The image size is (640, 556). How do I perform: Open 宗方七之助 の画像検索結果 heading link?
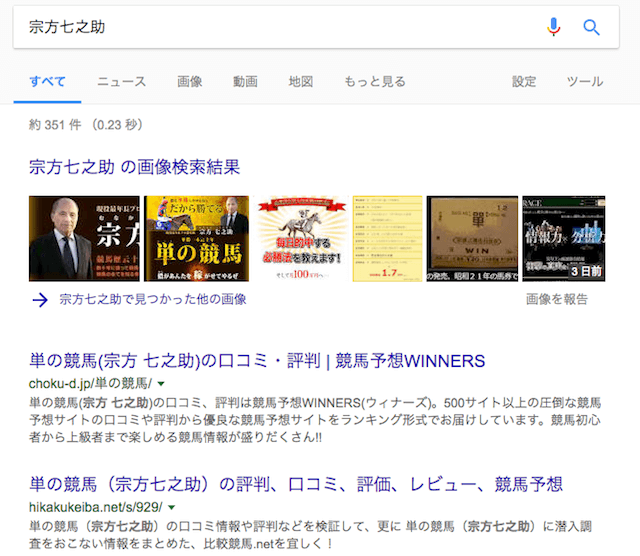tap(134, 167)
